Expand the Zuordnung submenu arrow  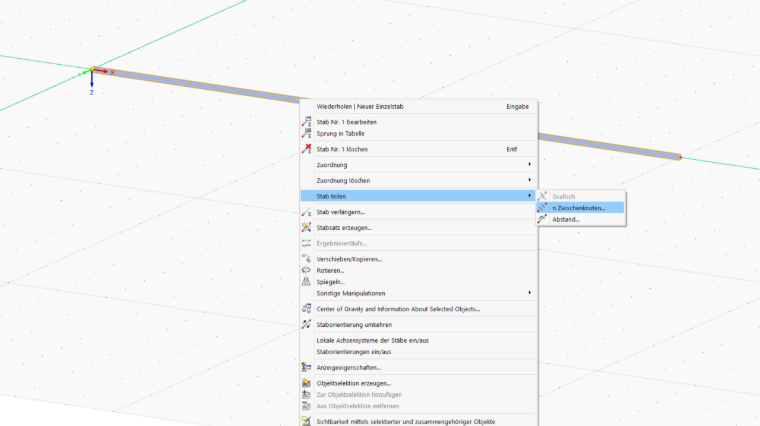click(529, 164)
